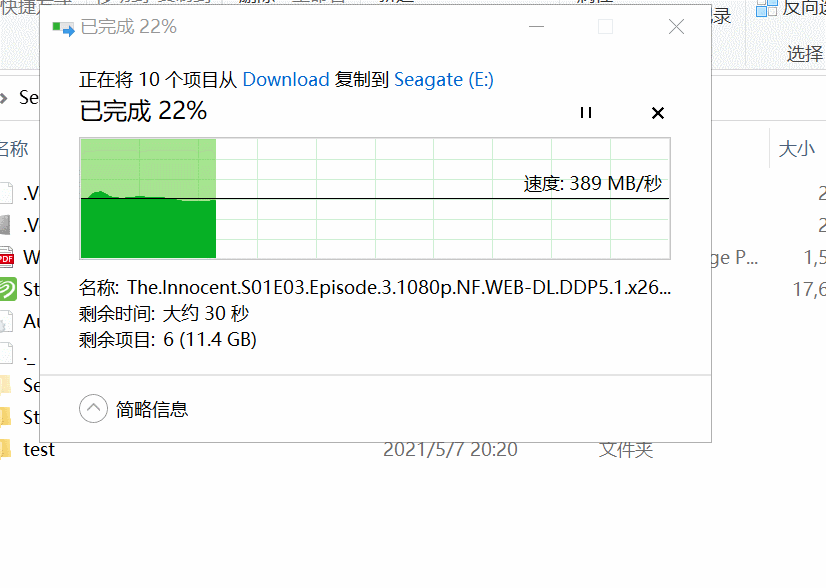Open the Seagate (E:) destination link
The height and width of the screenshot is (588, 826).
444,80
